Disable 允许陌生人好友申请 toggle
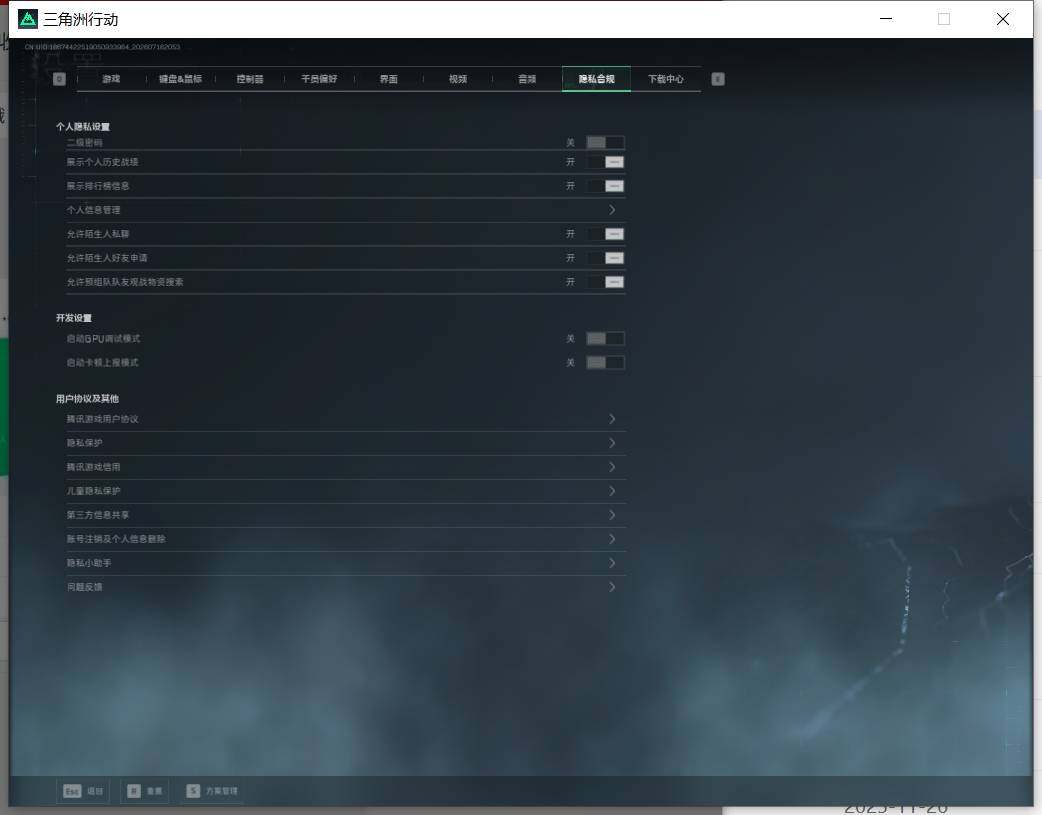Screen dimensions: 1042x815 pos(605,258)
